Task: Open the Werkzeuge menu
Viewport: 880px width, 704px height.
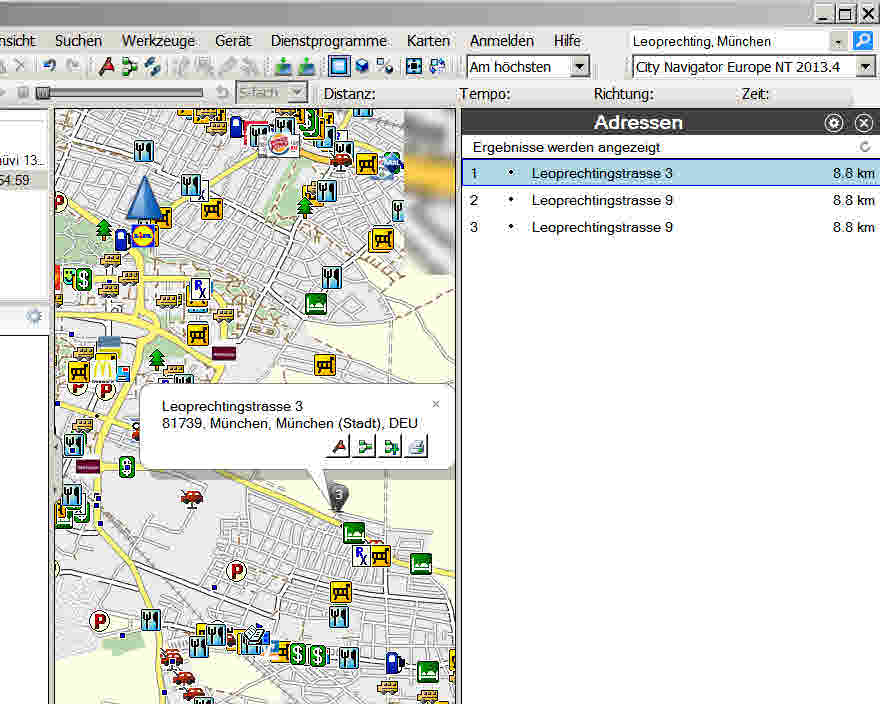Action: [158, 41]
